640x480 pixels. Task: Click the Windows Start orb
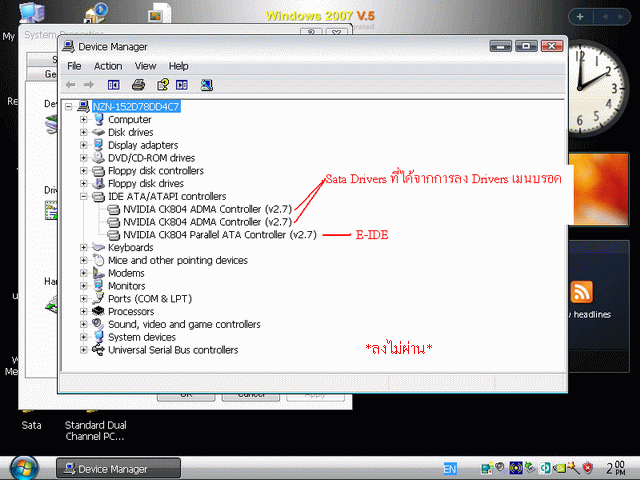(24, 468)
